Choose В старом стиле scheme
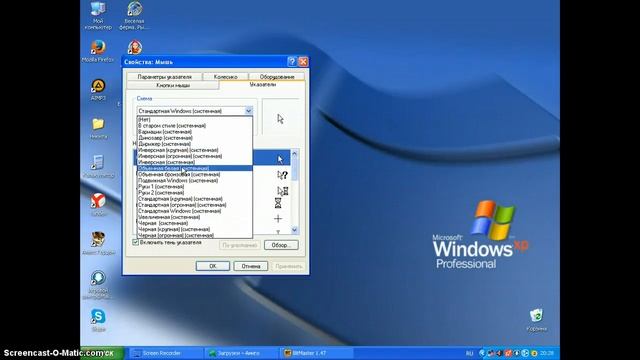The image size is (640, 360). (x=195, y=126)
